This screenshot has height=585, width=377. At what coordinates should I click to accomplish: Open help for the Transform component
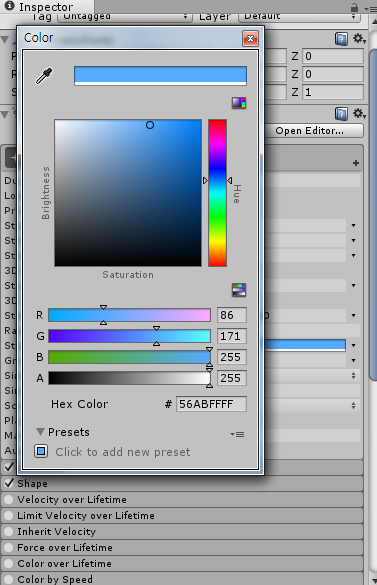pyautogui.click(x=341, y=38)
